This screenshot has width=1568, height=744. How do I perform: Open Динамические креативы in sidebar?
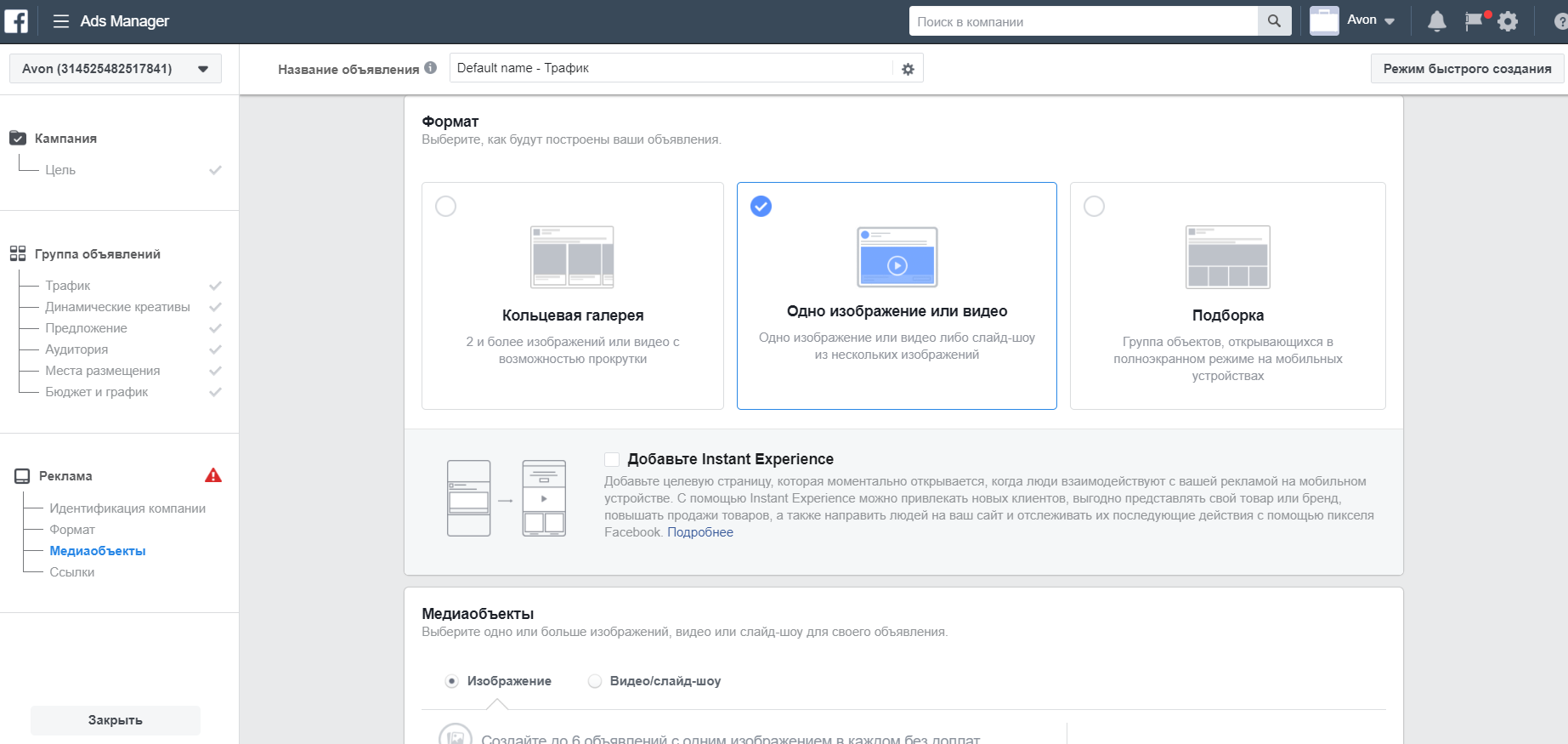(118, 307)
